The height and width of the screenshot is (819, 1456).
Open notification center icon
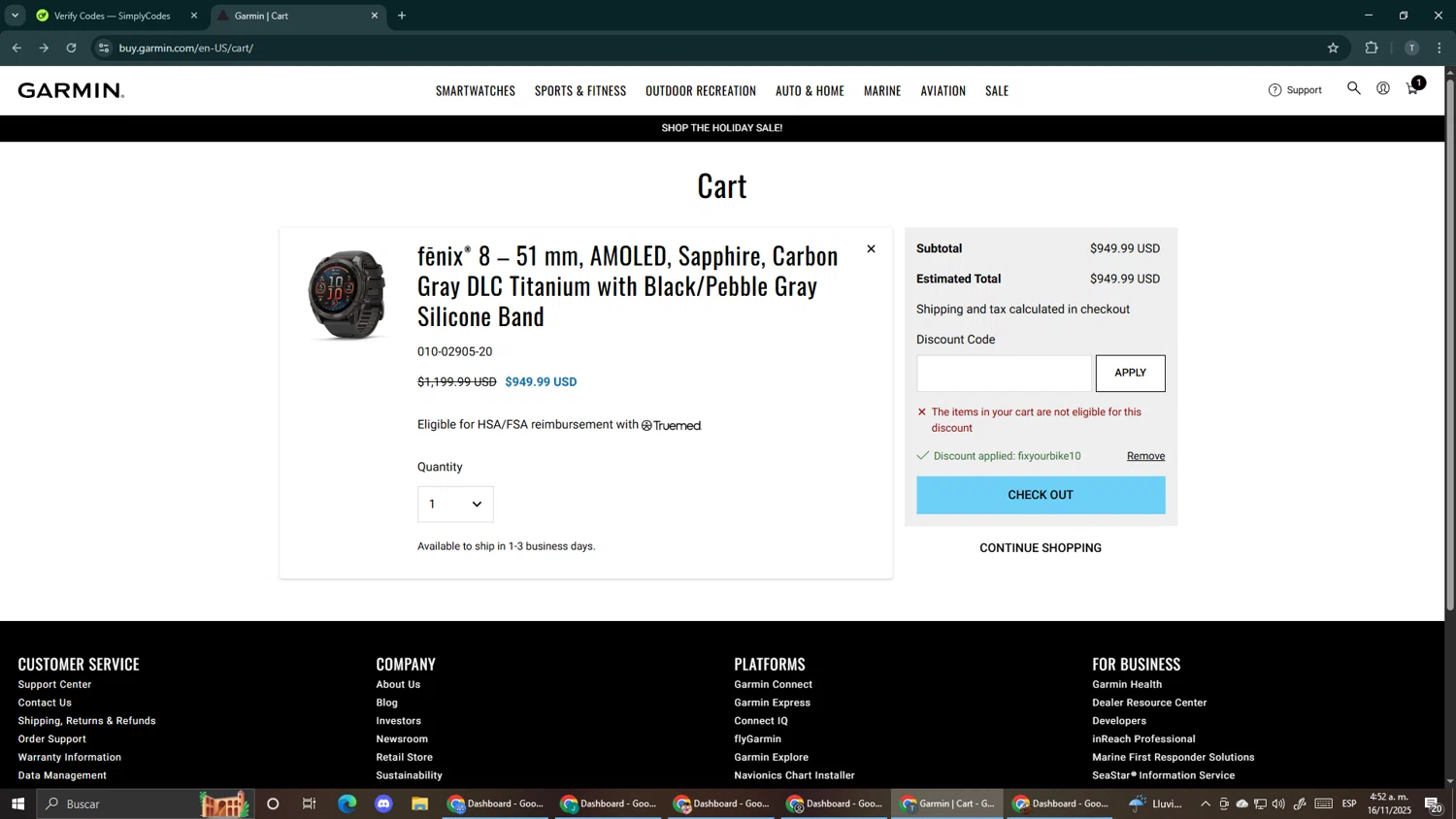point(1432,803)
